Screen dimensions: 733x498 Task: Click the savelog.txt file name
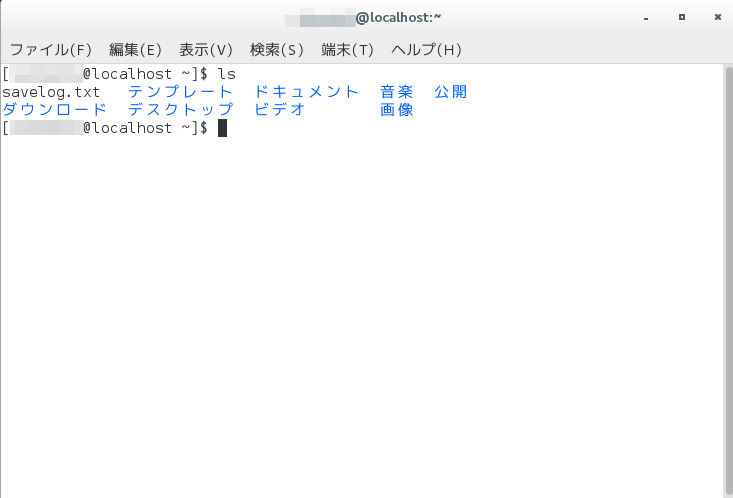pyautogui.click(x=51, y=92)
